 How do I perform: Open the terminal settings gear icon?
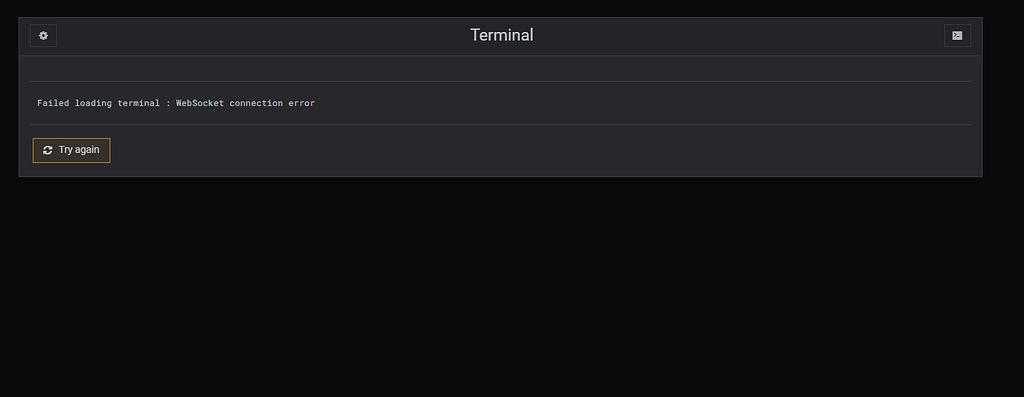tap(43, 36)
